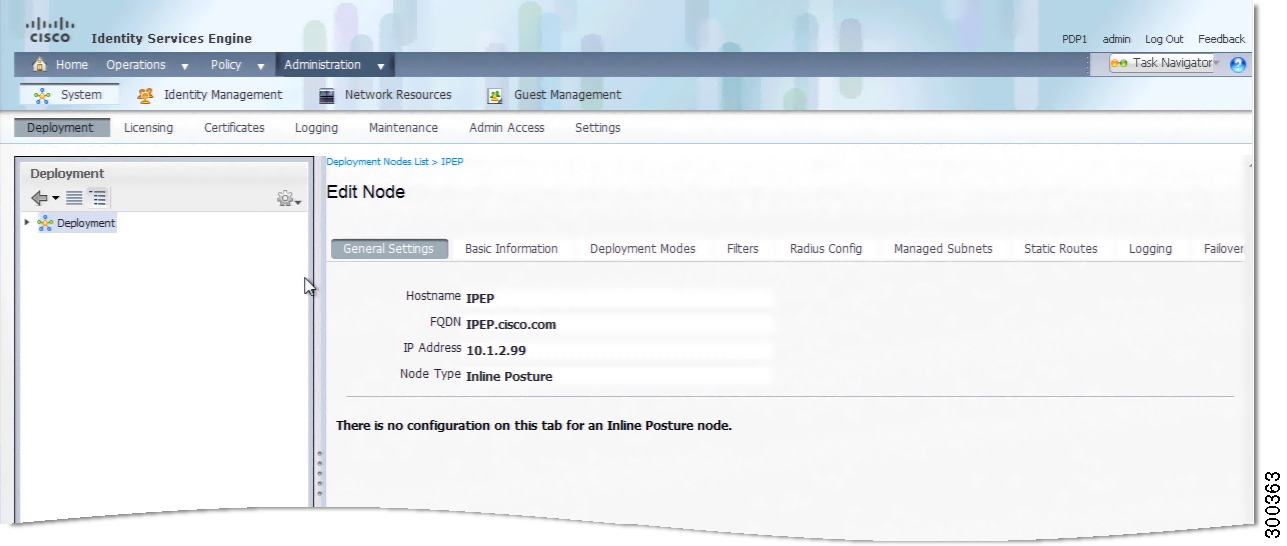1287x546 pixels.
Task: Click the Deployment Nodes List breadcrumb link
Action: 377,162
